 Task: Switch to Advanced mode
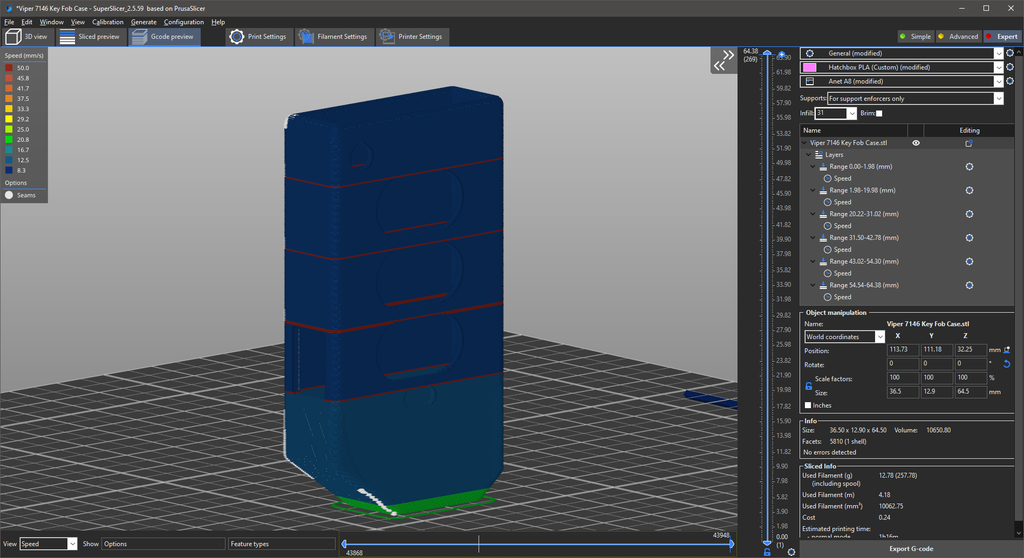958,37
